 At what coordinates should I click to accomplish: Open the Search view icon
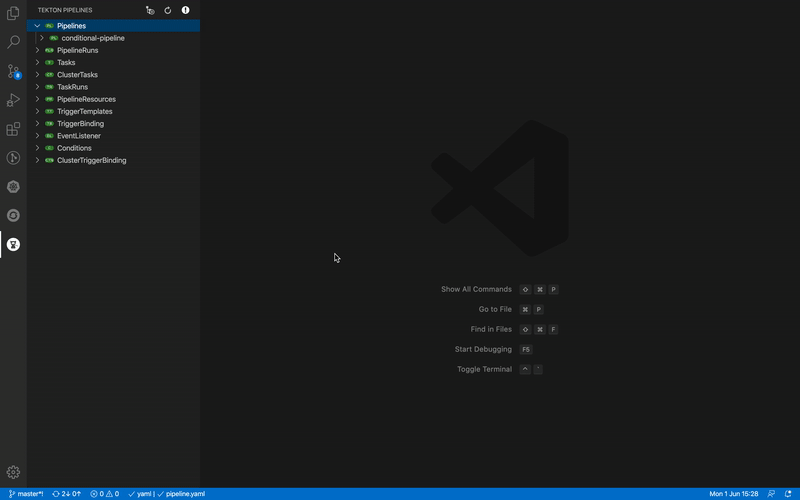coord(13,42)
